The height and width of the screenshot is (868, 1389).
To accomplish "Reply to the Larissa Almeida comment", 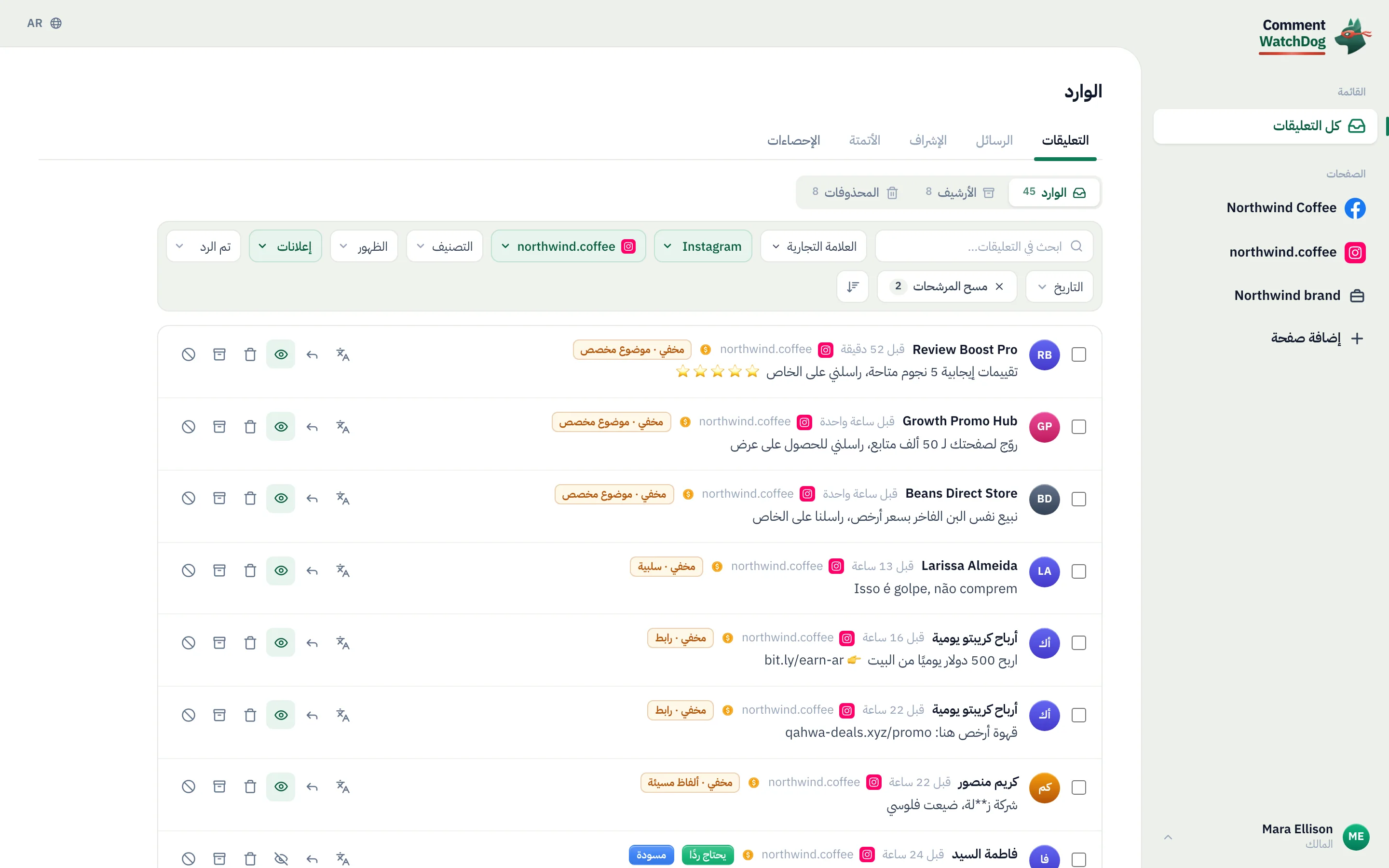I will [x=312, y=570].
